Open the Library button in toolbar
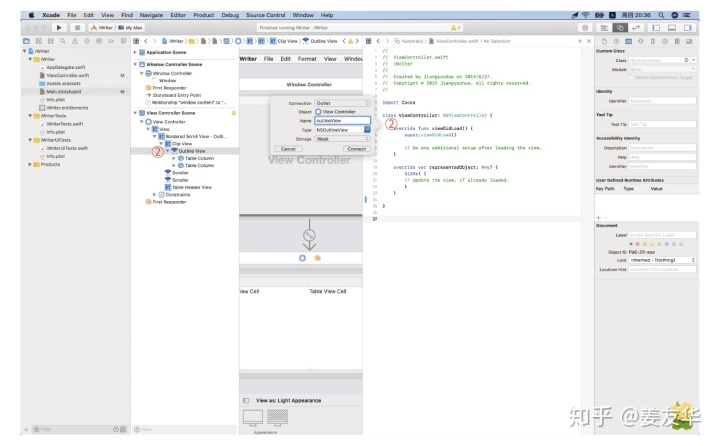720x446 pixels. coord(585,28)
